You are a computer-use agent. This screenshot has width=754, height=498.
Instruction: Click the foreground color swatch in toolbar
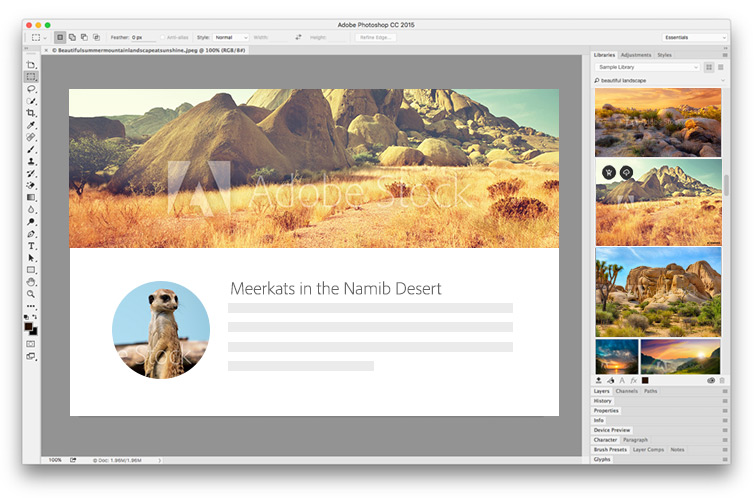(29, 326)
